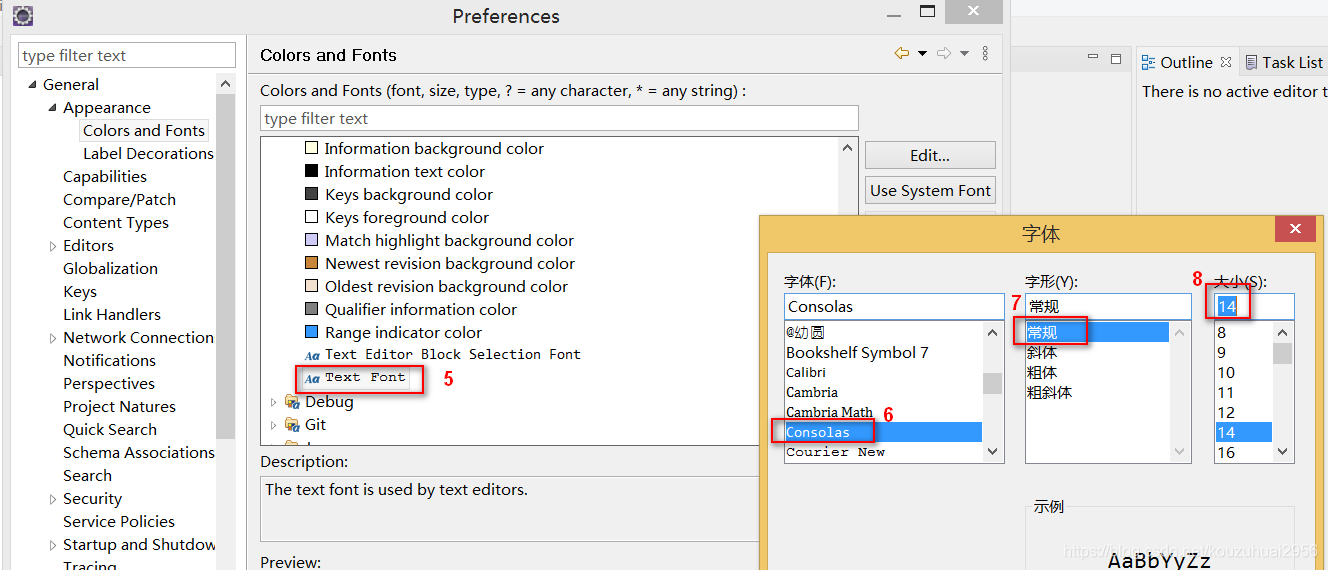Open the Globalization preference page
Screen dimensions: 1328x570
[x=110, y=268]
